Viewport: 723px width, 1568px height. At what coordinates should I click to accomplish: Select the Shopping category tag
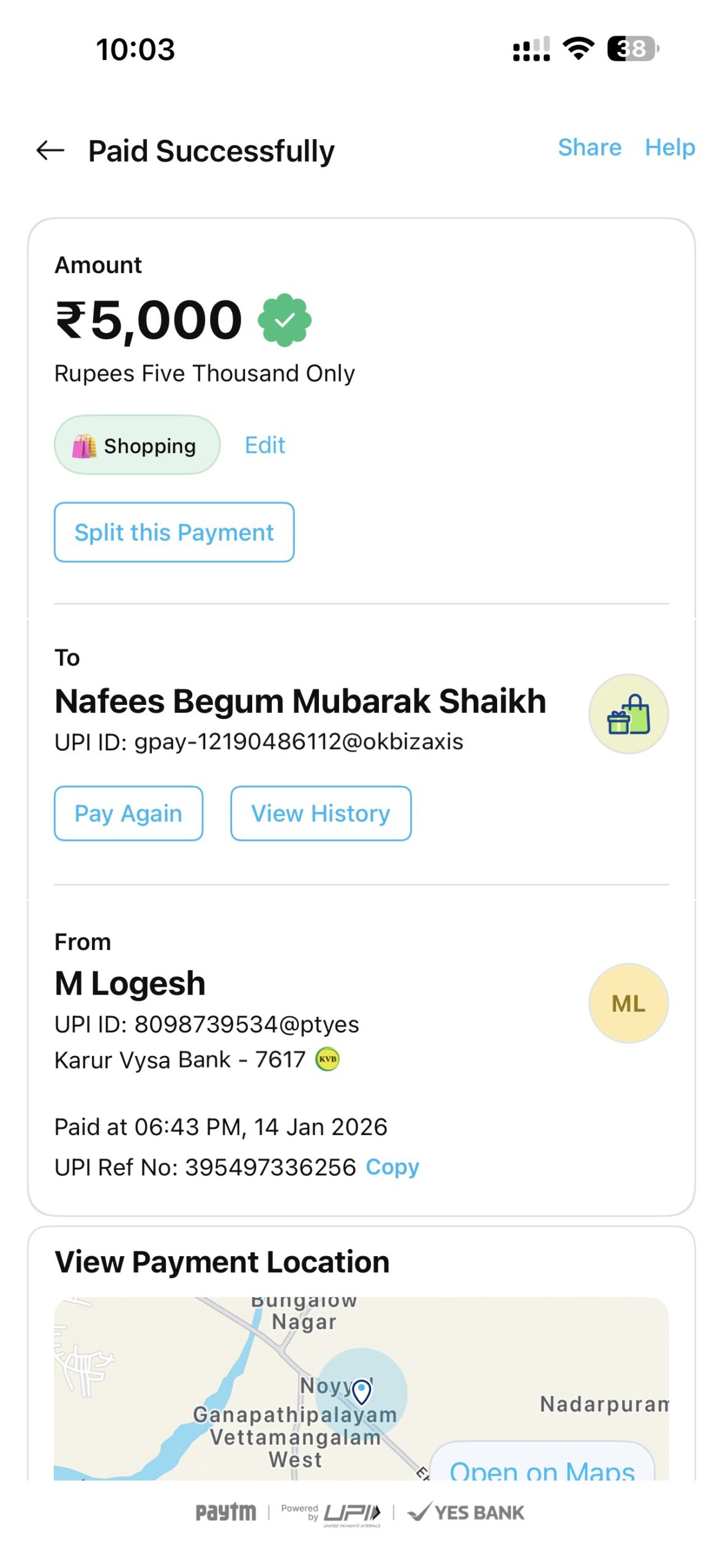tap(137, 445)
